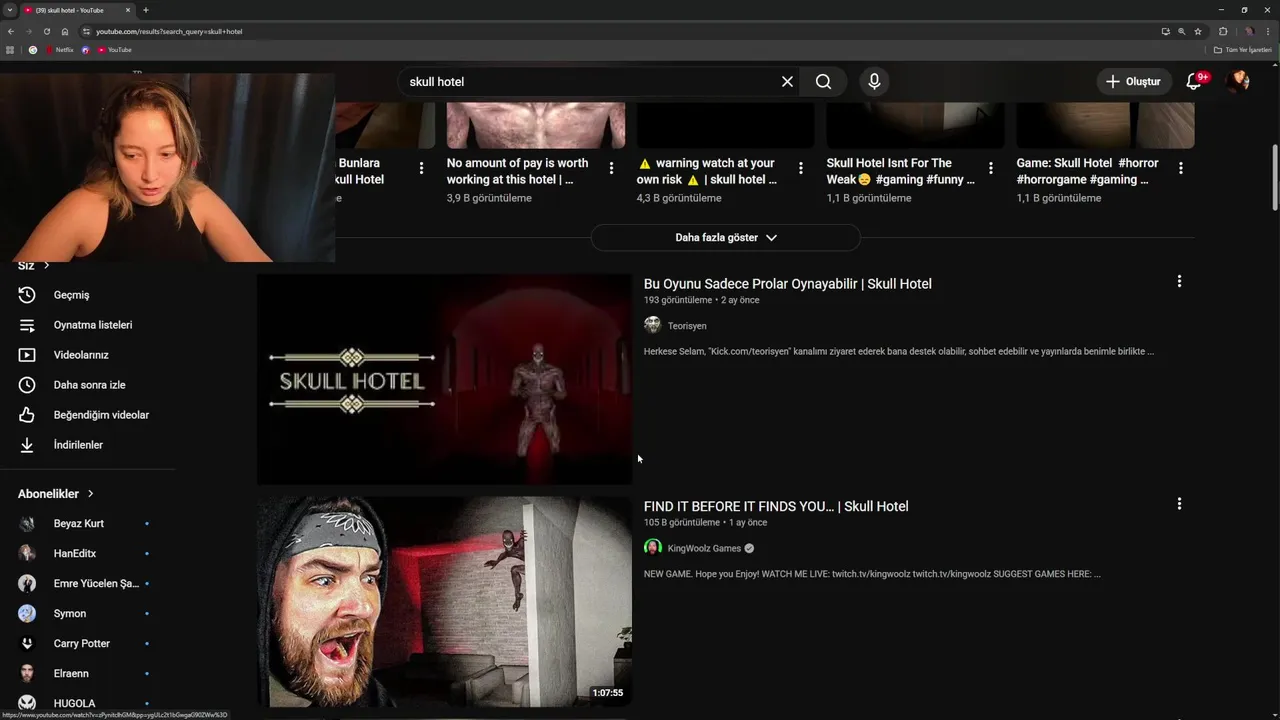
Task: Open KingWoolz Games channel avatar
Action: click(653, 548)
